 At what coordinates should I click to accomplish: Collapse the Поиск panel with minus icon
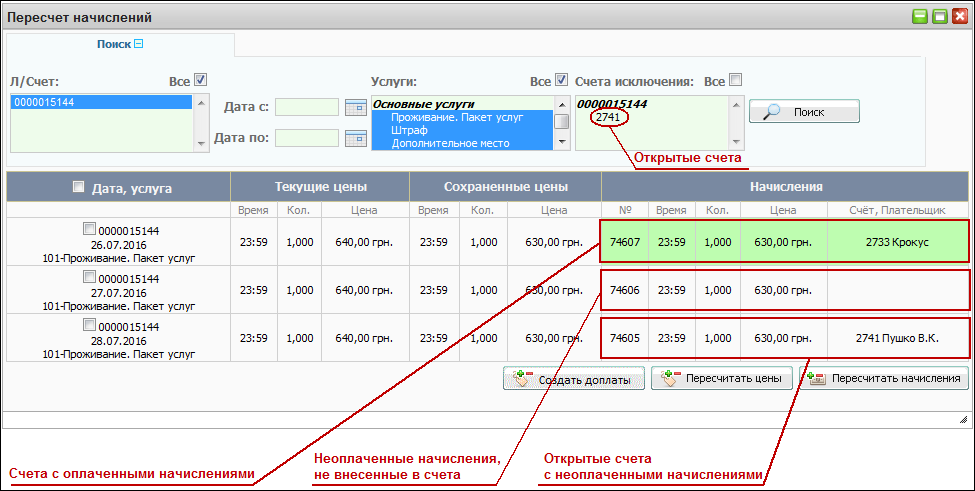point(139,43)
